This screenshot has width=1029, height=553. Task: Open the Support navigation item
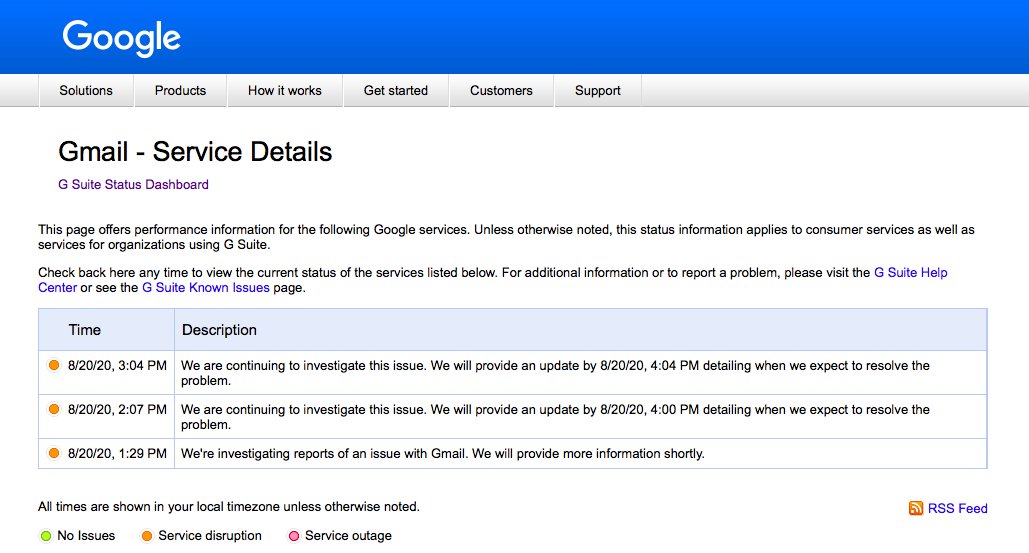click(598, 90)
